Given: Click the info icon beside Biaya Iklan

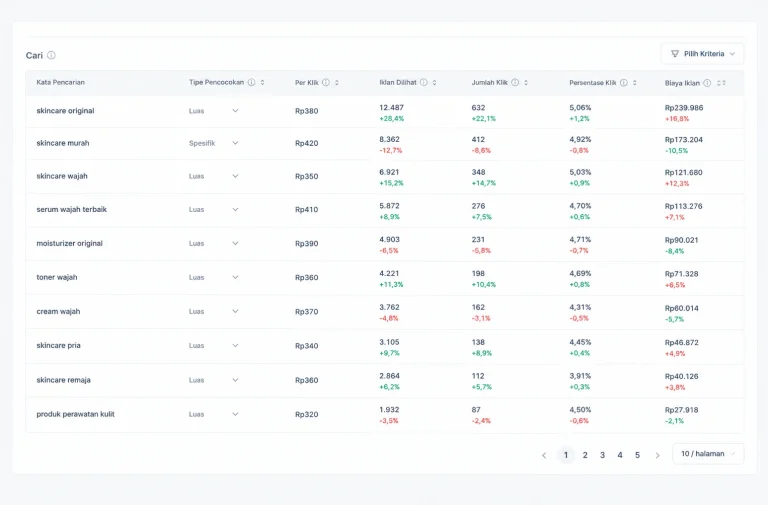Looking at the screenshot, I should pyautogui.click(x=707, y=83).
